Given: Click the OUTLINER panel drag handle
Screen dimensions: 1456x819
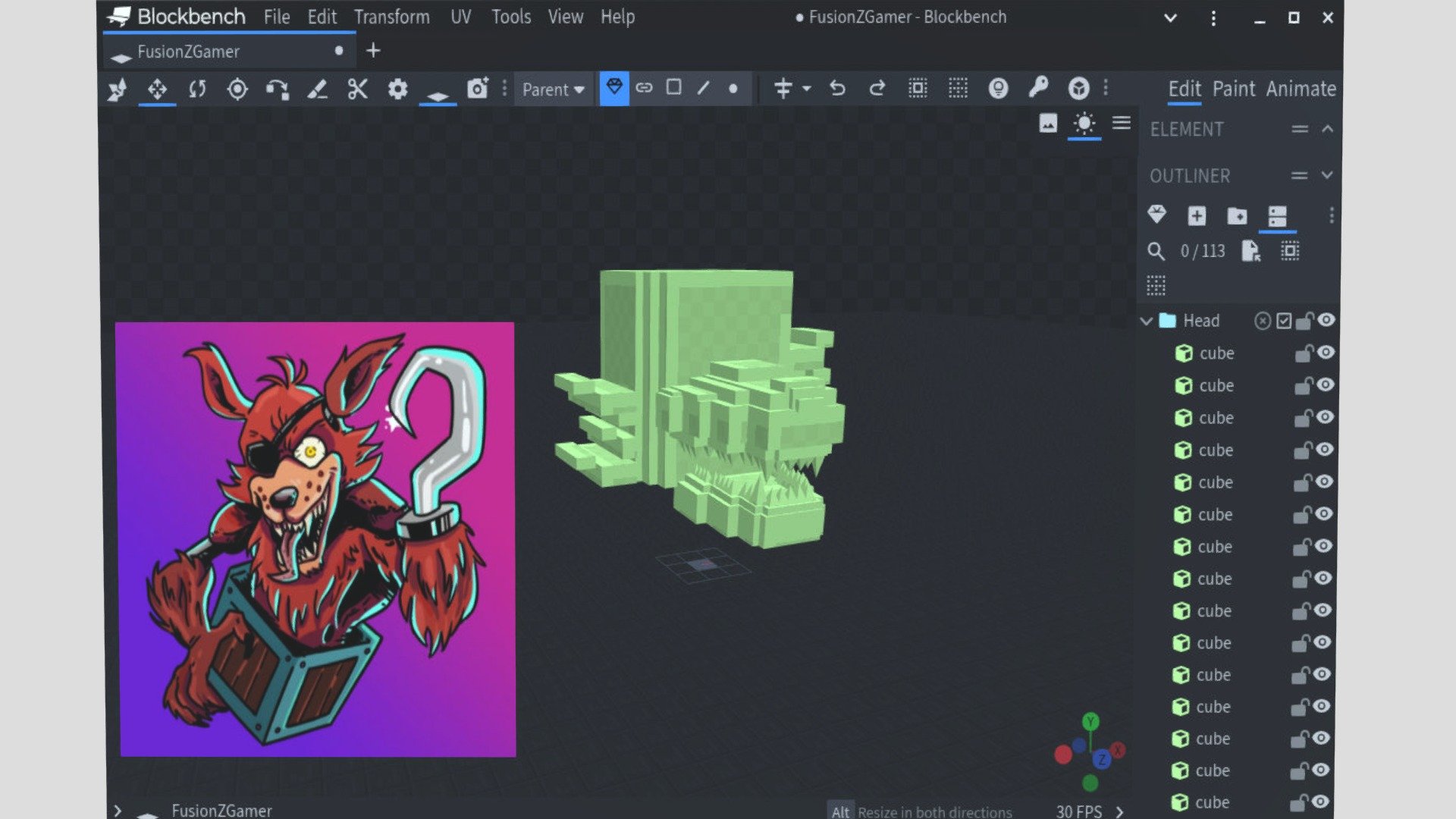Looking at the screenshot, I should pos(1300,176).
